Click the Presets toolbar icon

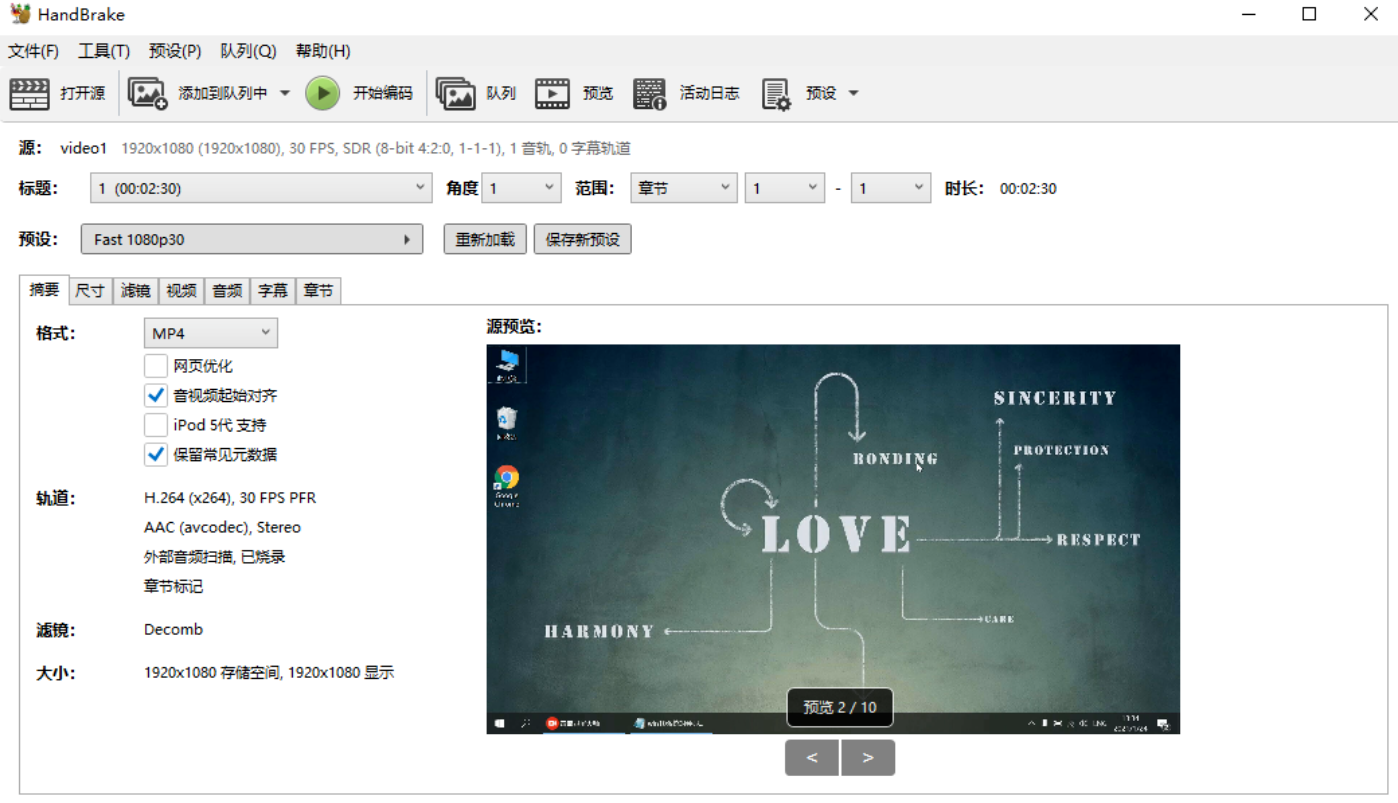tap(776, 93)
